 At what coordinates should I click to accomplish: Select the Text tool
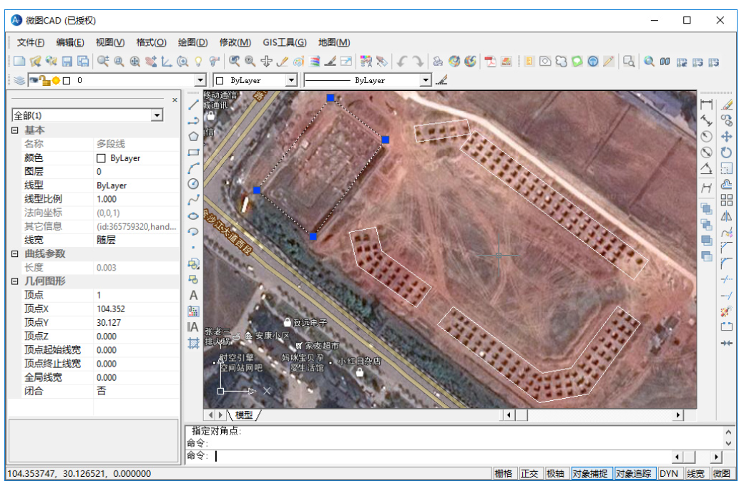[193, 295]
